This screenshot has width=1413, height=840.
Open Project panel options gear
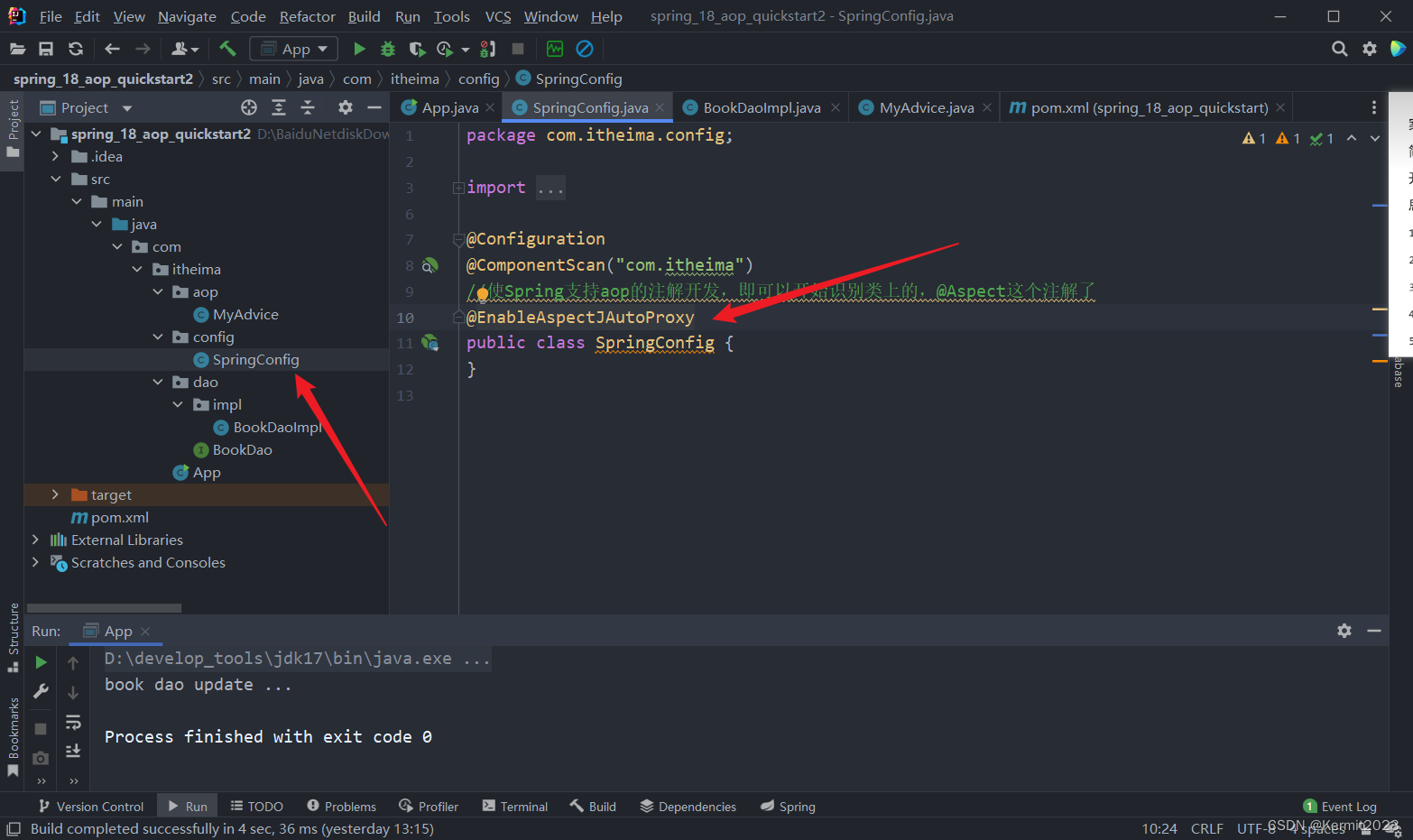[x=345, y=107]
